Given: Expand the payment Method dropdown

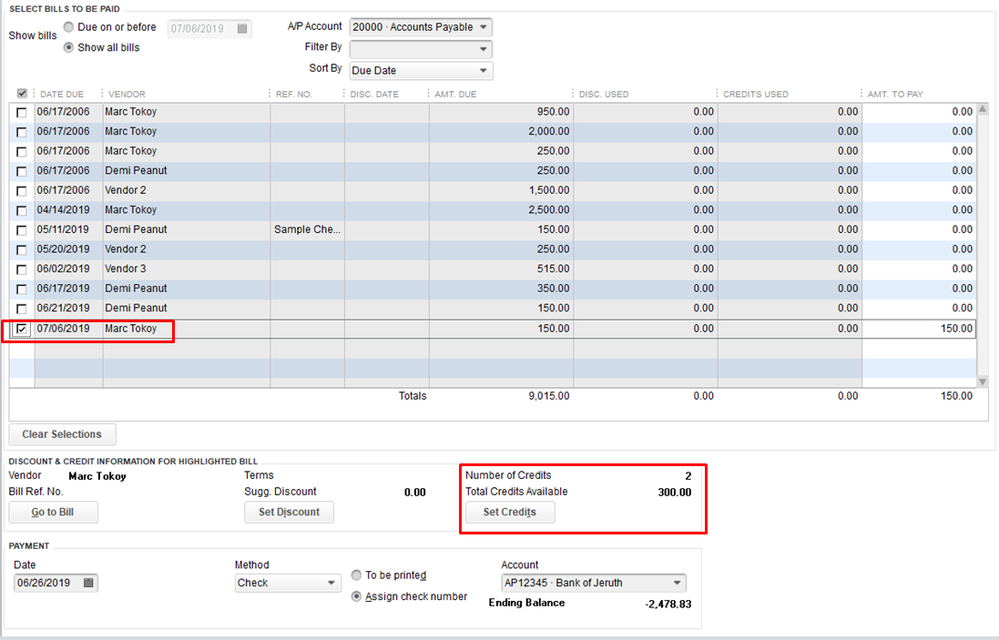Looking at the screenshot, I should pos(289,583).
